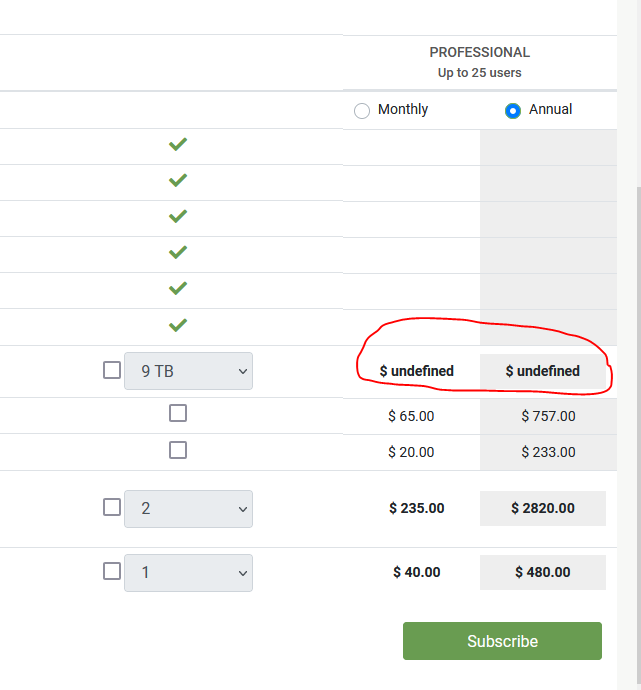Viewport: 641px width, 690px height.
Task: Tick the checkbox beside the 9 TB dropdown
Action: tap(112, 370)
